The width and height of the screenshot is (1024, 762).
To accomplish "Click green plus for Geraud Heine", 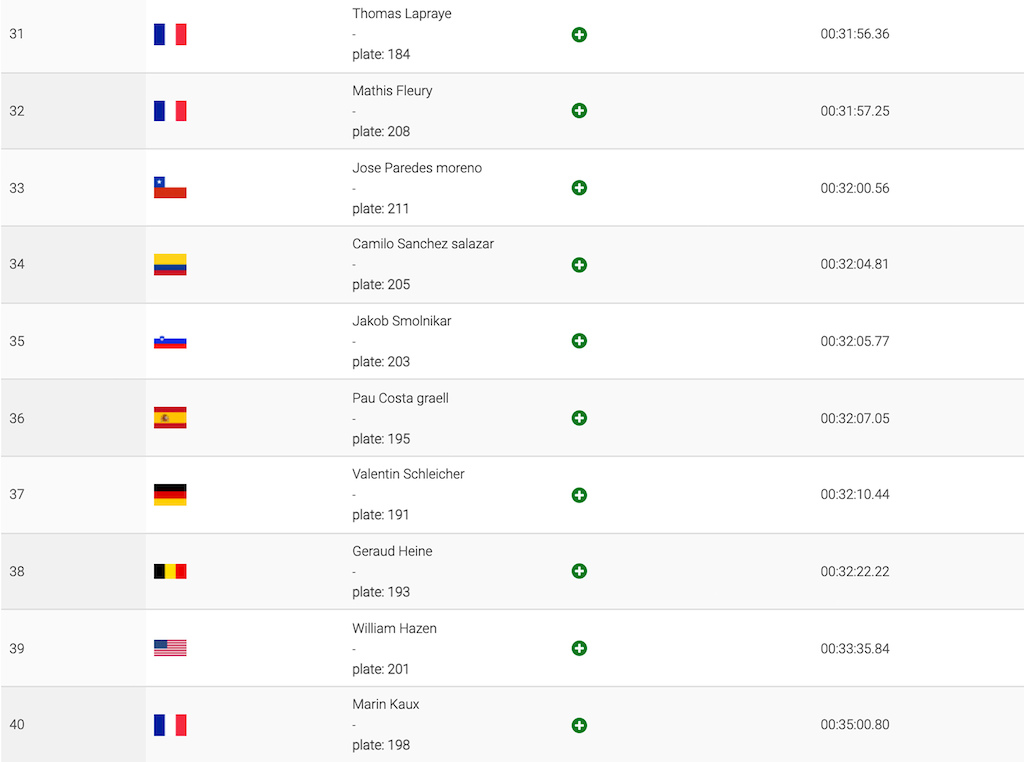I will pos(579,571).
